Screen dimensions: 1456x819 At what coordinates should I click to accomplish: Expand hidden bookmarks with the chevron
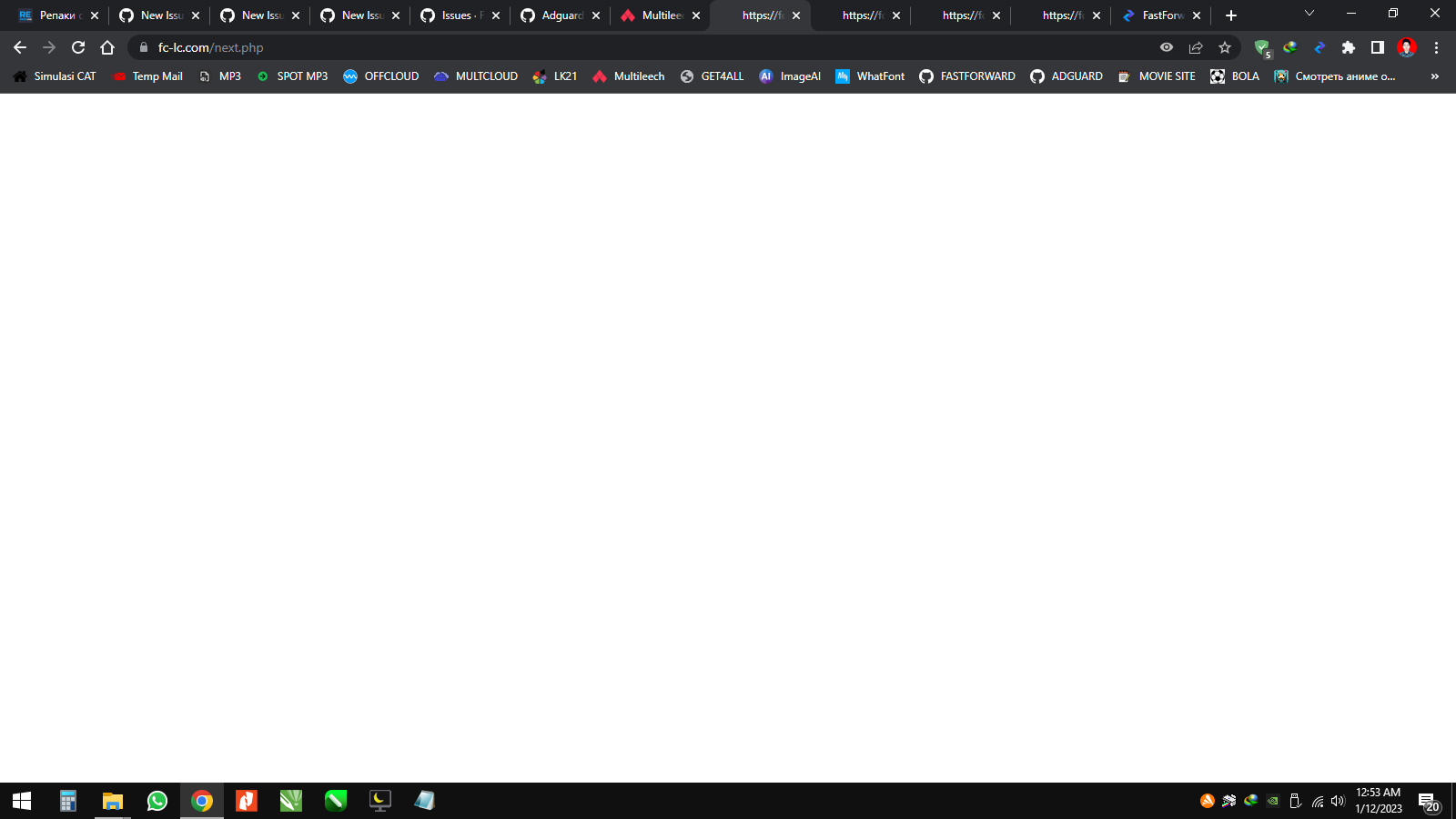1434,76
